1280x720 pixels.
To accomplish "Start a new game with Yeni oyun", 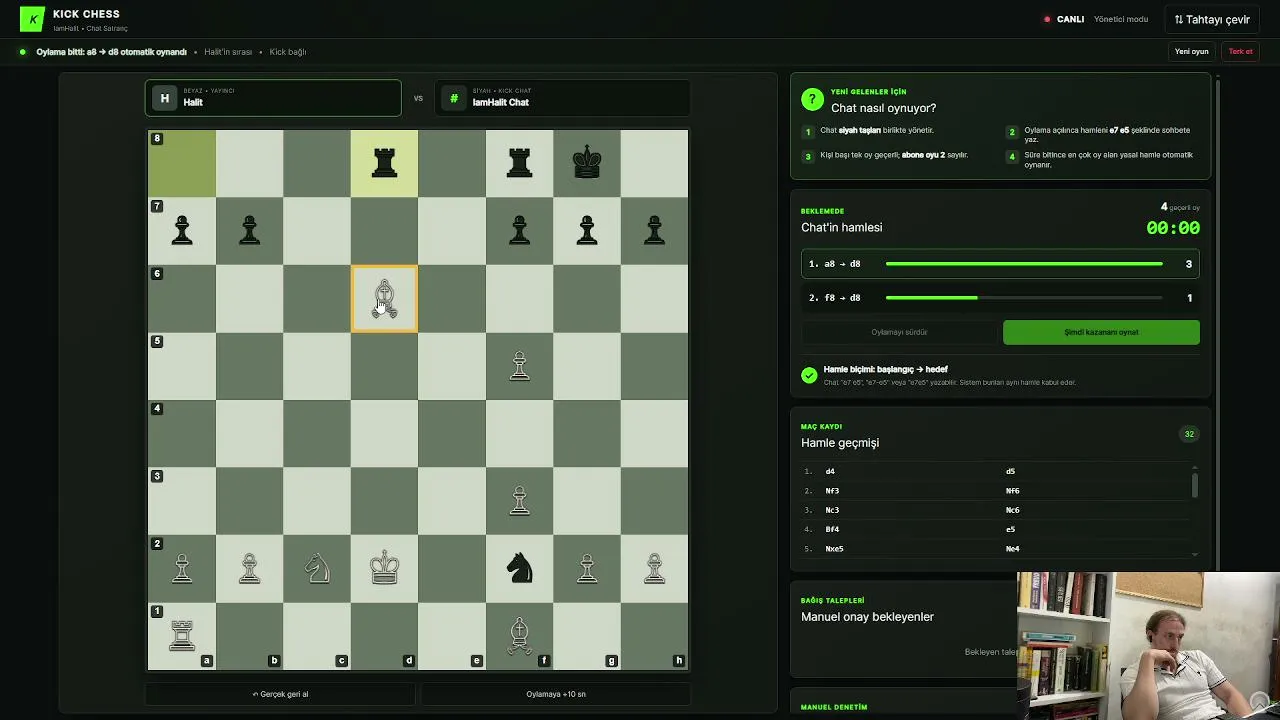I will (1192, 52).
